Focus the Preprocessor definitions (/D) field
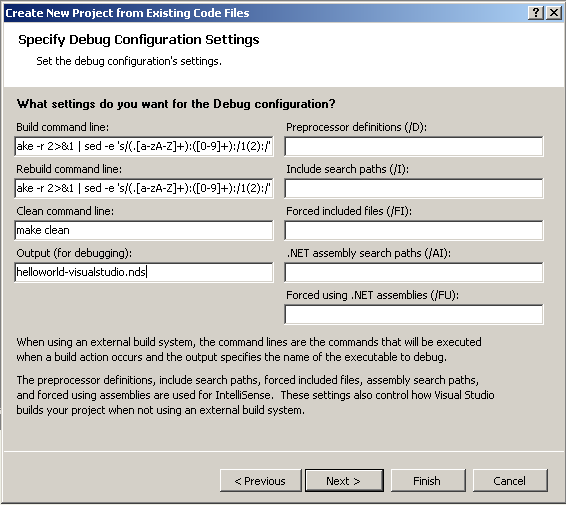566x505 pixels. [x=414, y=146]
